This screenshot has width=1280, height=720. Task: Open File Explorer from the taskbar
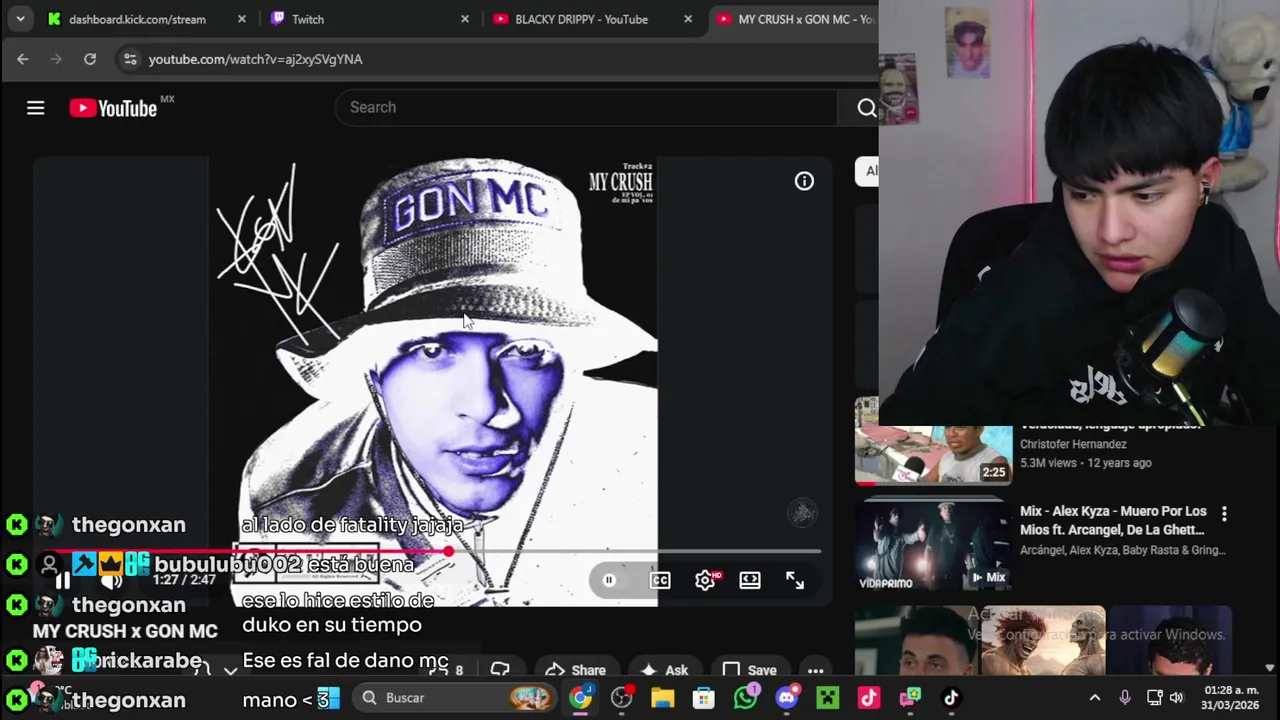[662, 698]
